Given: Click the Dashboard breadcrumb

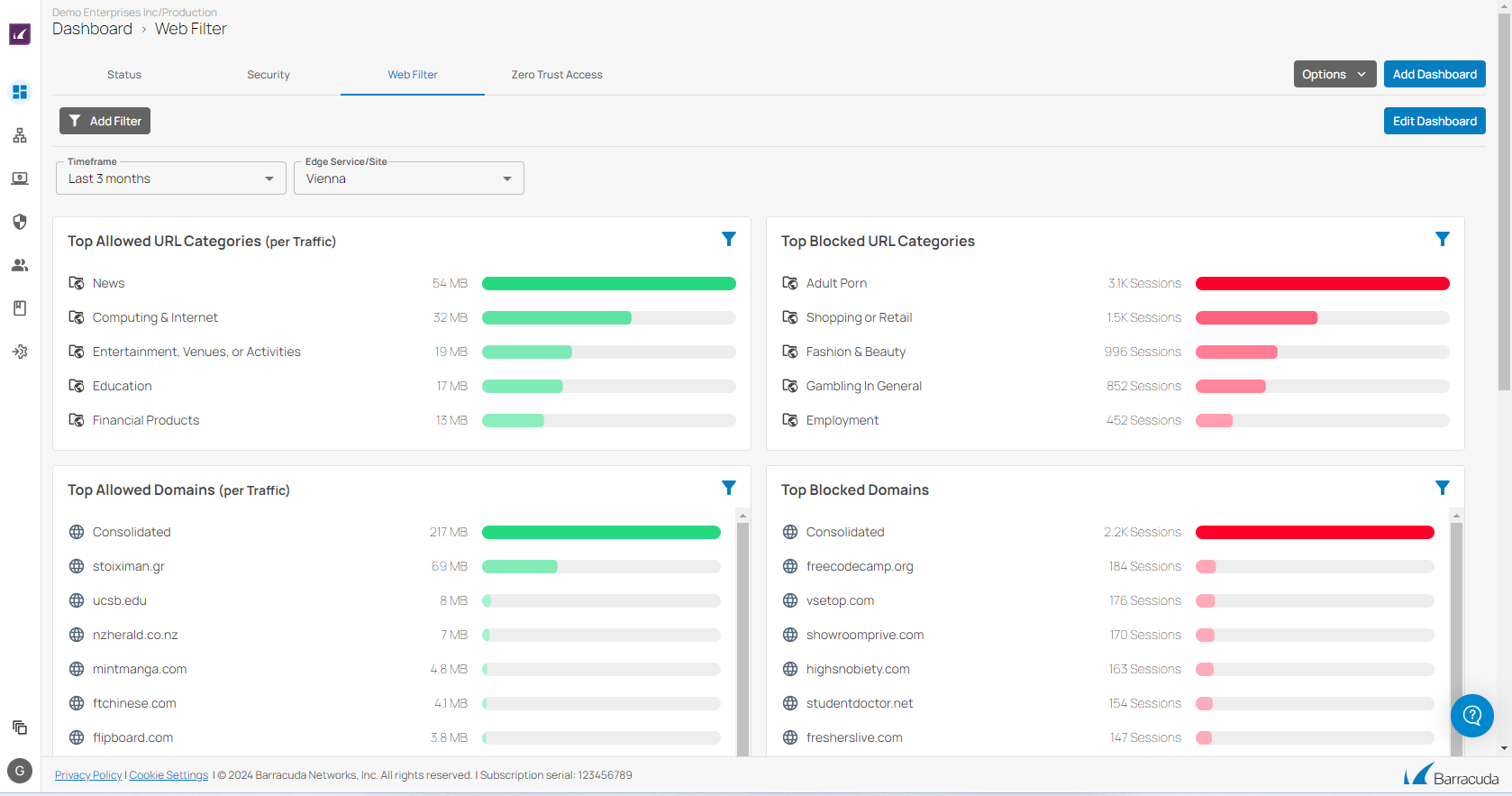Looking at the screenshot, I should [92, 29].
